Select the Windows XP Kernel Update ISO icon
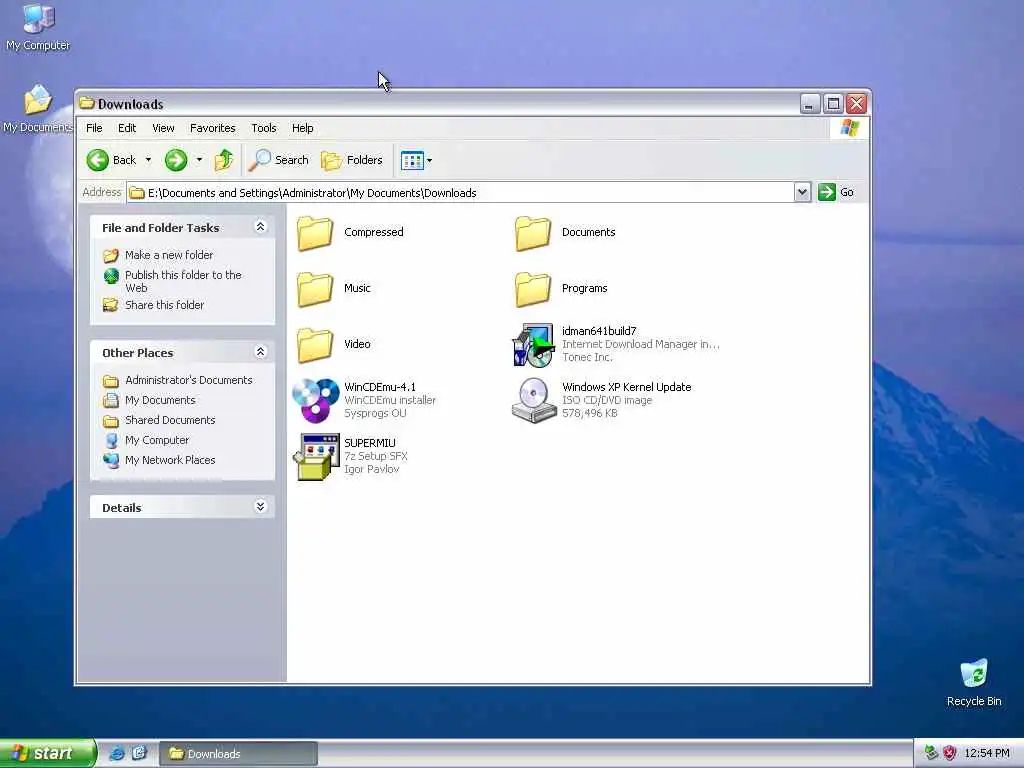This screenshot has height=768, width=1024. click(534, 400)
